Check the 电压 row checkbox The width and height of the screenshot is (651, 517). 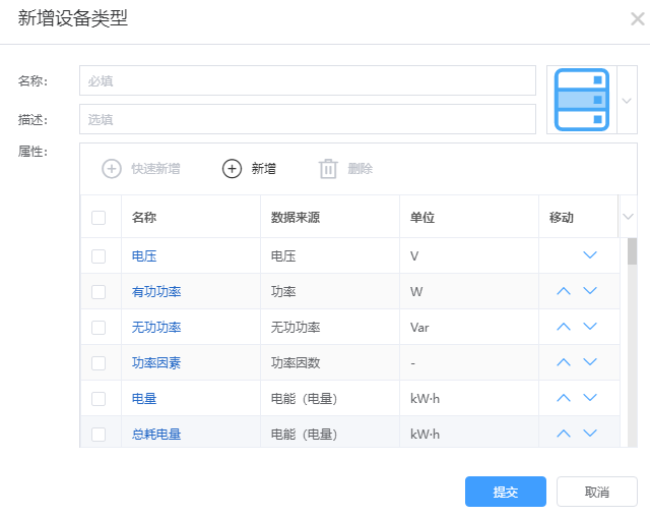pos(98,256)
